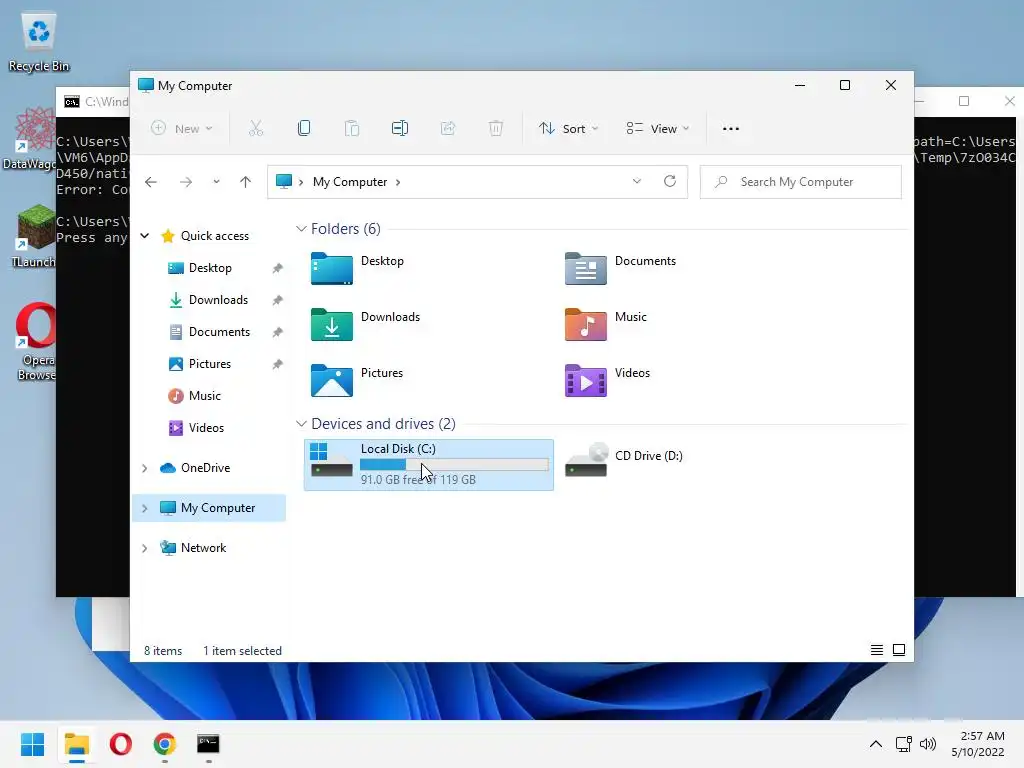
Task: Click the Paste clipboard icon
Action: click(x=352, y=129)
